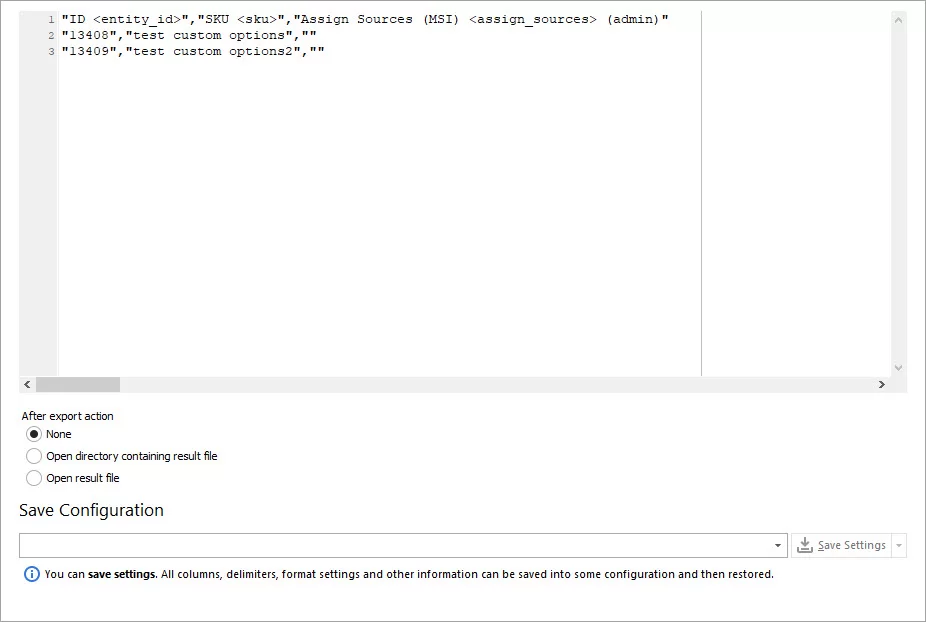The height and width of the screenshot is (622, 926).
Task: Click the info icon beside save settings hint
Action: [32, 574]
